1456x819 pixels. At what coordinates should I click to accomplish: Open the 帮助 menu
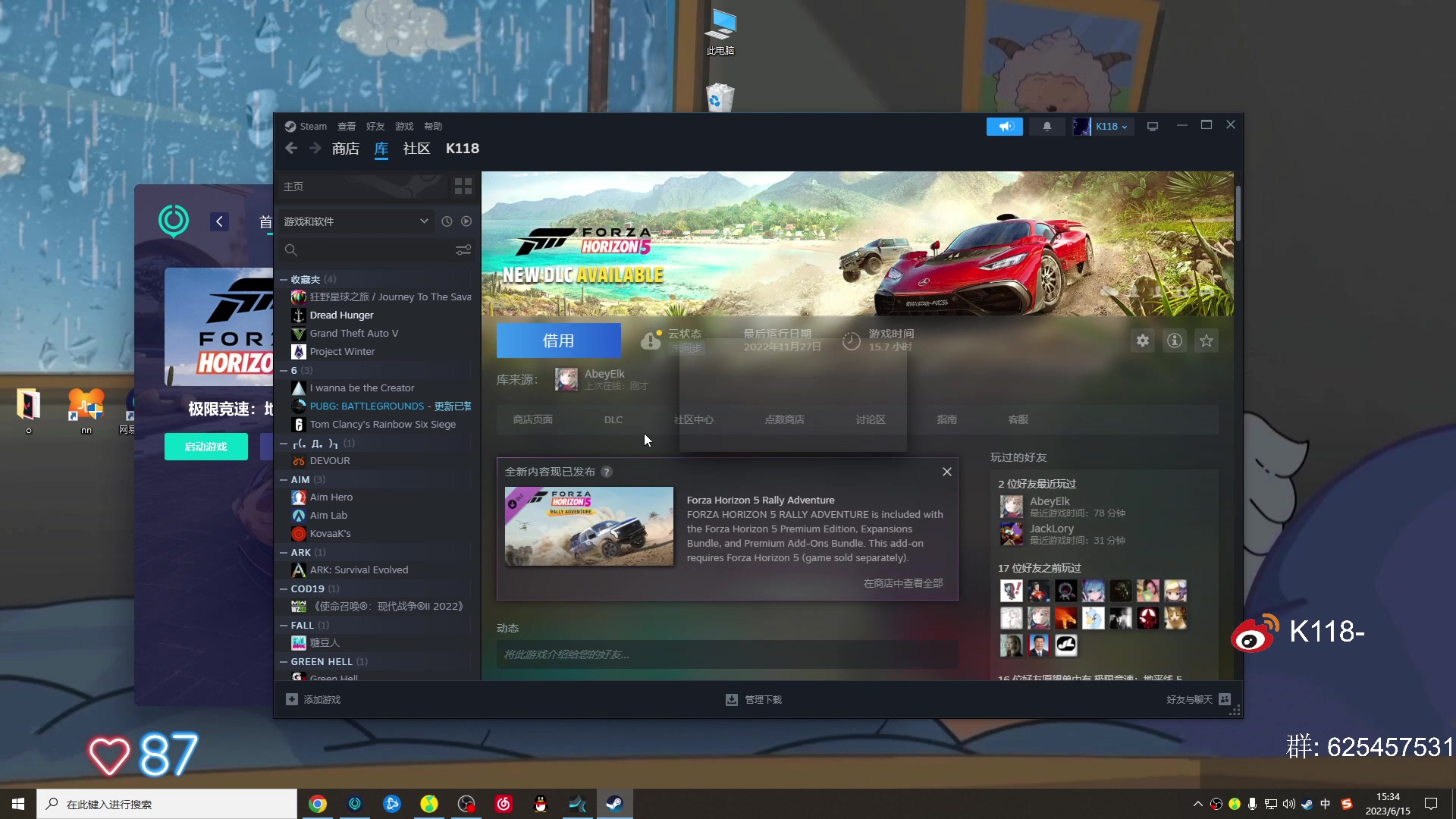tap(433, 127)
